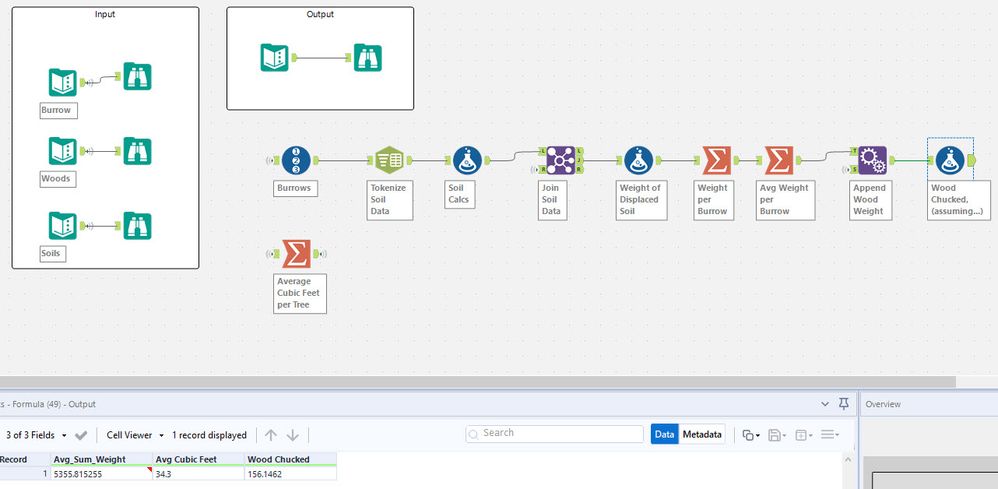Select the Weight per Burrow Summarize tool

(x=717, y=160)
